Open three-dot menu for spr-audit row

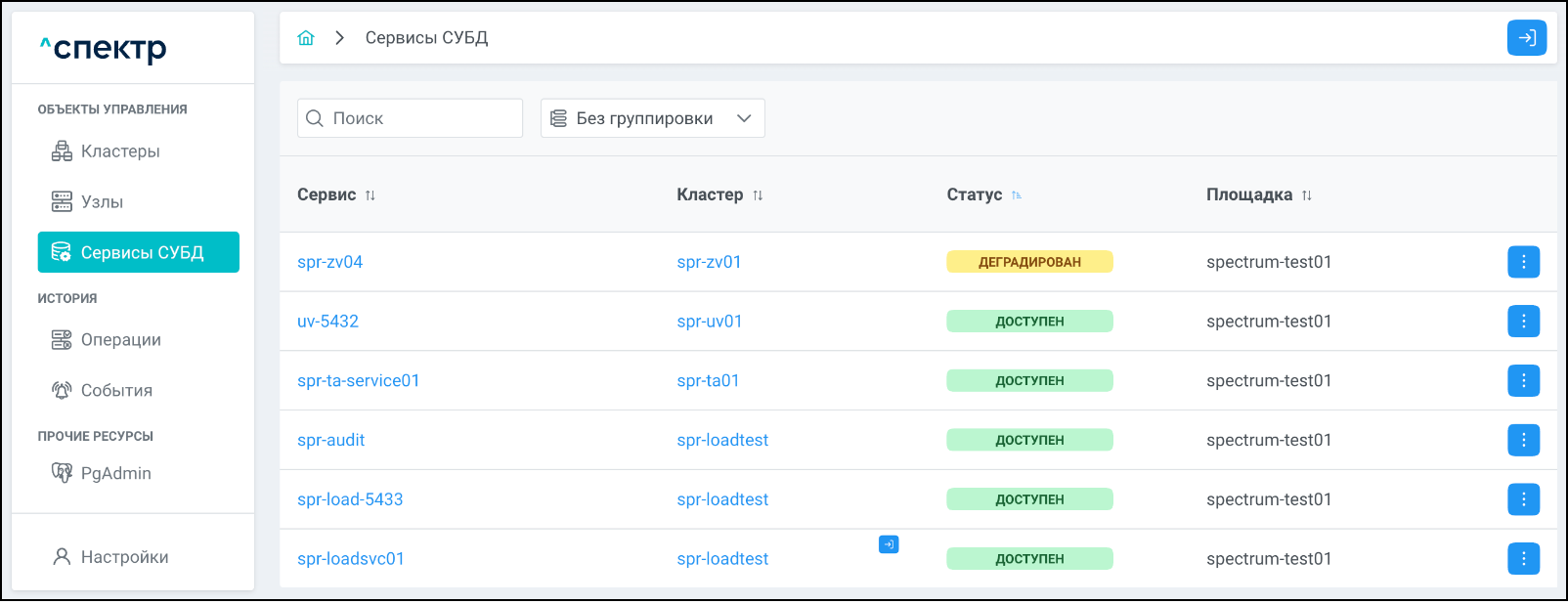pos(1523,440)
